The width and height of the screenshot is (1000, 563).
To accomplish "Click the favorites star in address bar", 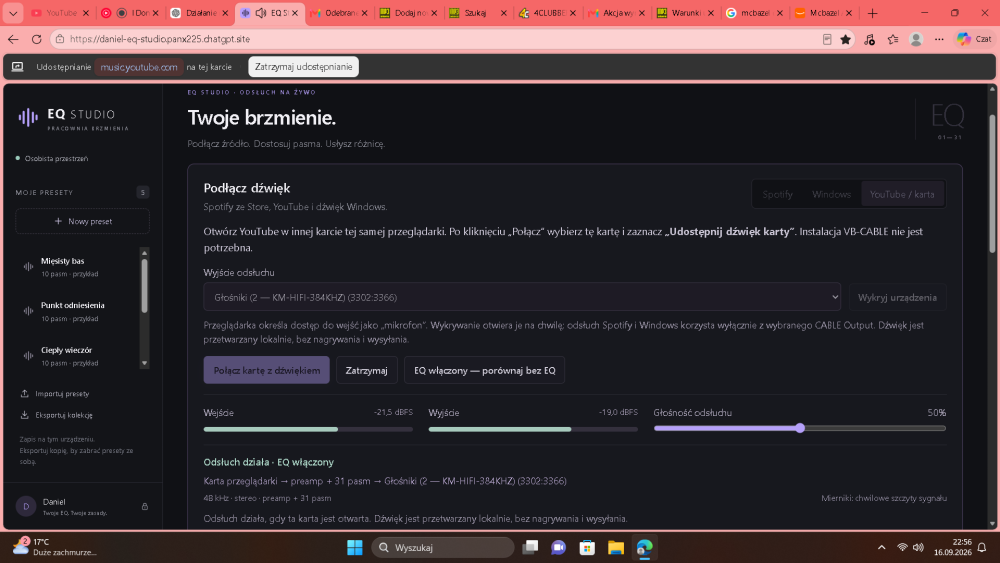I will tap(846, 39).
